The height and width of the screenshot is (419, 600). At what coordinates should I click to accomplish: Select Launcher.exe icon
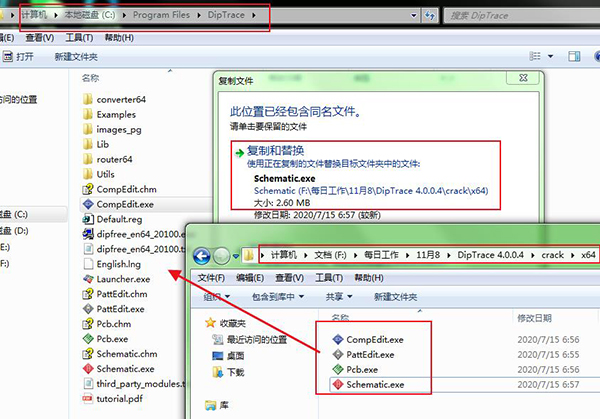point(88,279)
